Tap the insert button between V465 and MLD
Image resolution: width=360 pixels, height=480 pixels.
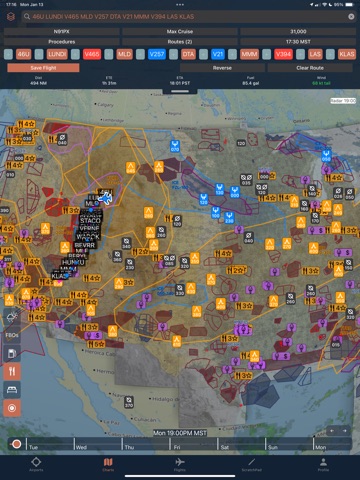pyautogui.click(x=109, y=54)
